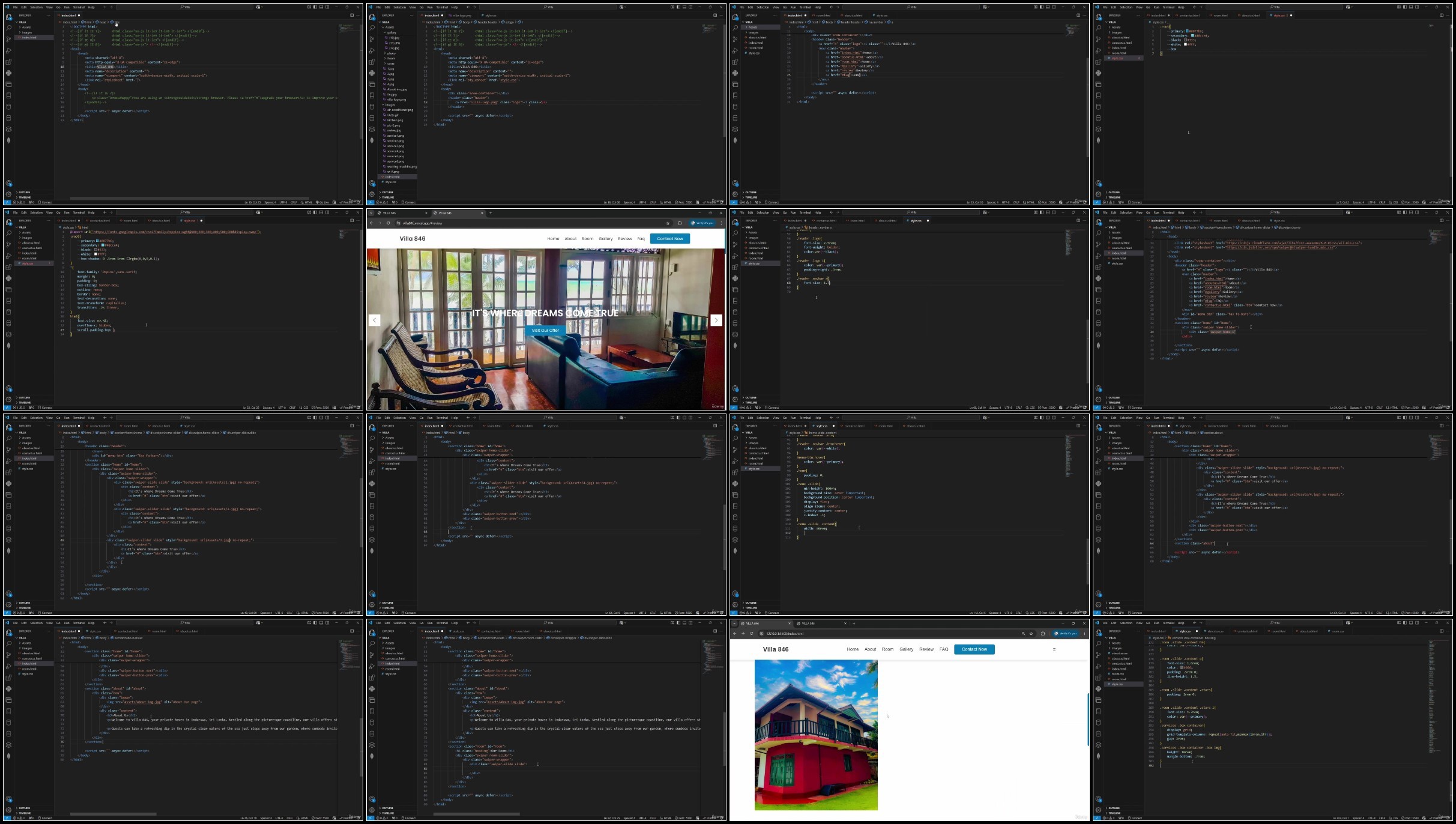Click Faq link on living room slider page
This screenshot has width=1456, height=824.
click(x=641, y=239)
